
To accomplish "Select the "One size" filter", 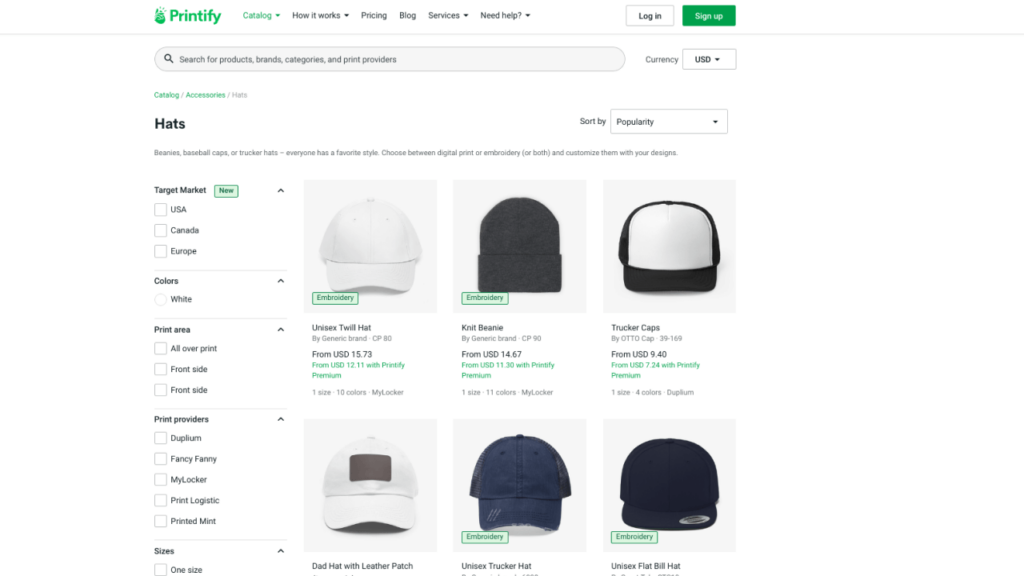I will click(x=161, y=569).
